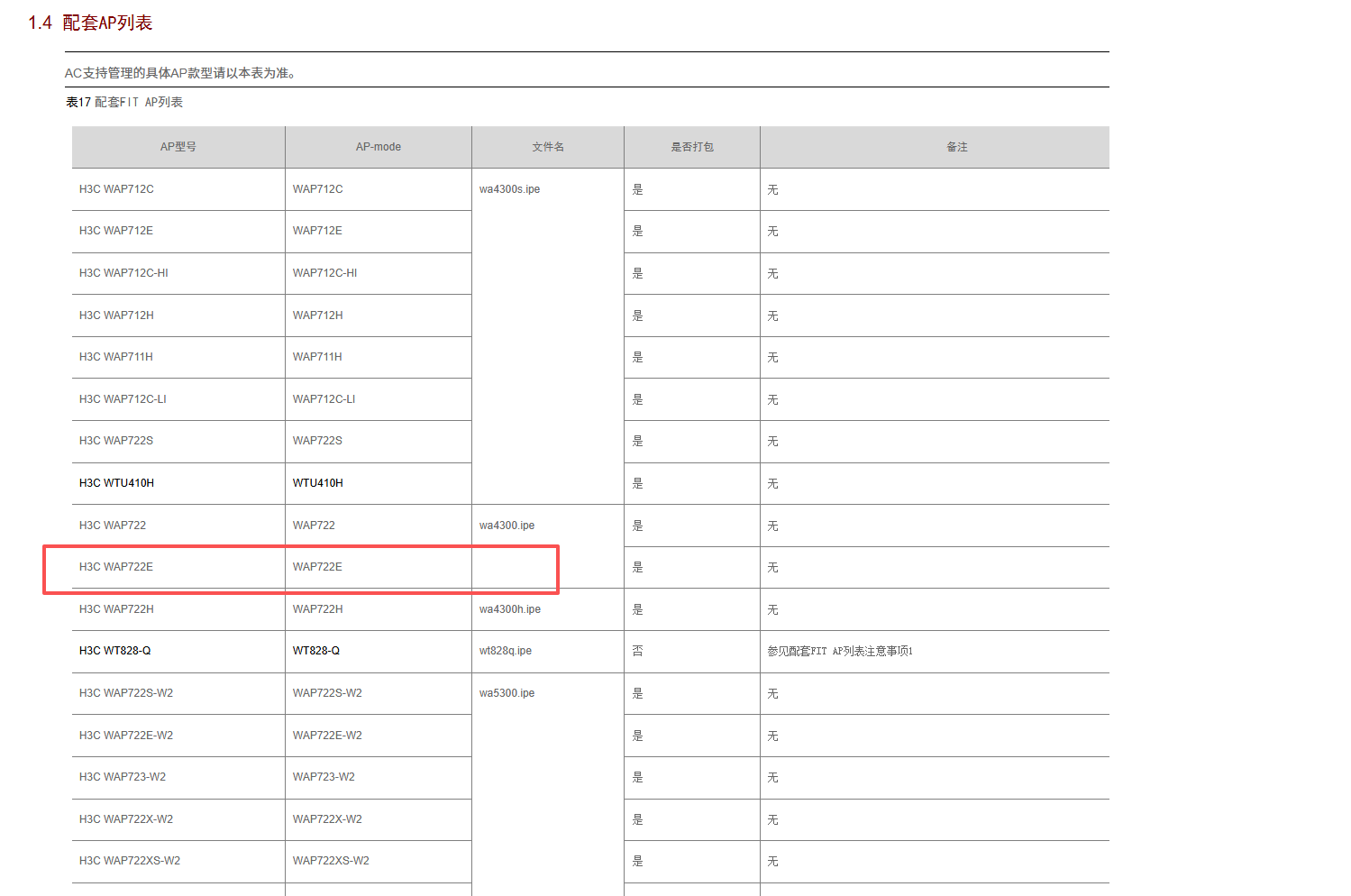
Task: Select the AP-mode column header
Action: click(378, 147)
